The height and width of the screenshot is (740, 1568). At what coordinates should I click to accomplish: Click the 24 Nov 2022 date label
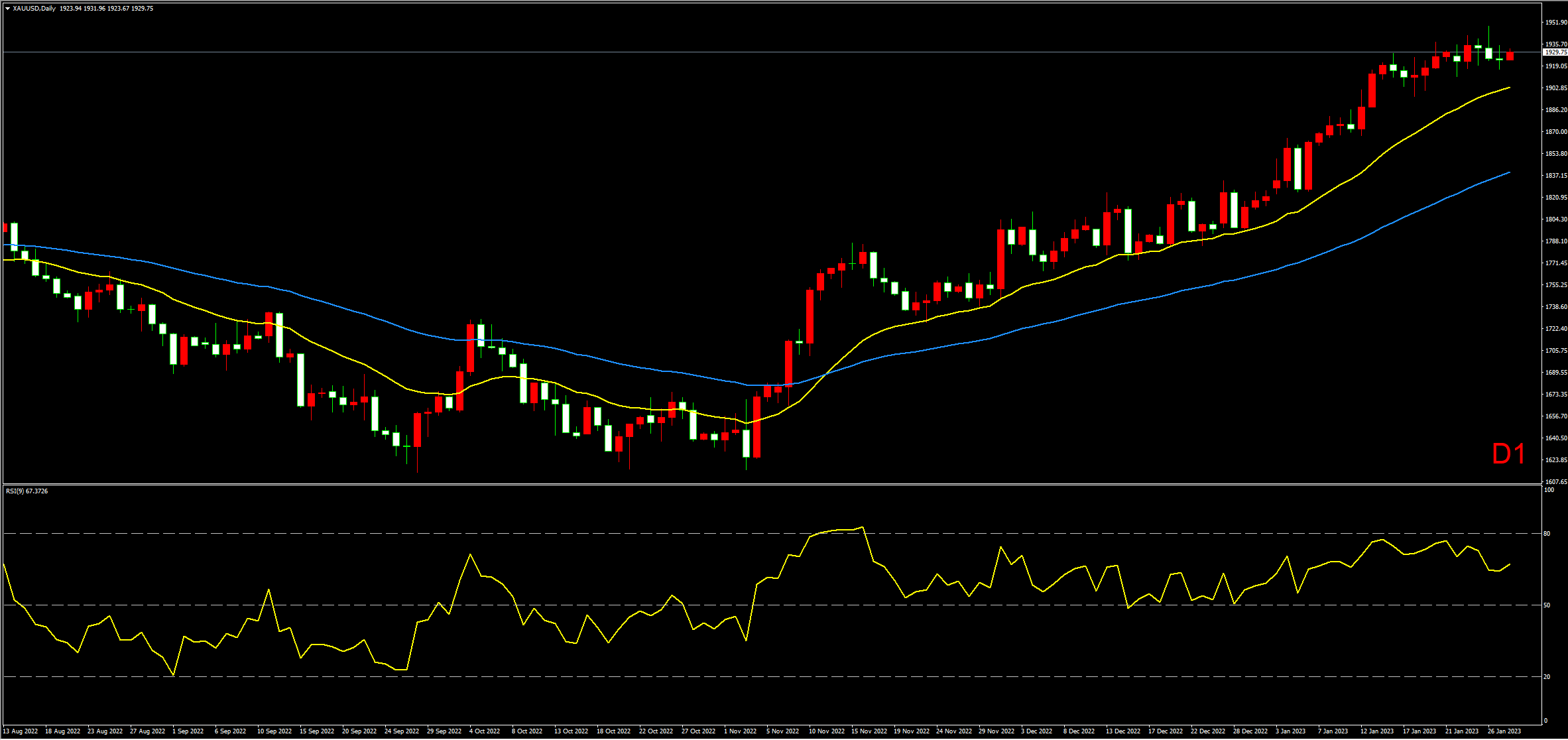pos(954,731)
